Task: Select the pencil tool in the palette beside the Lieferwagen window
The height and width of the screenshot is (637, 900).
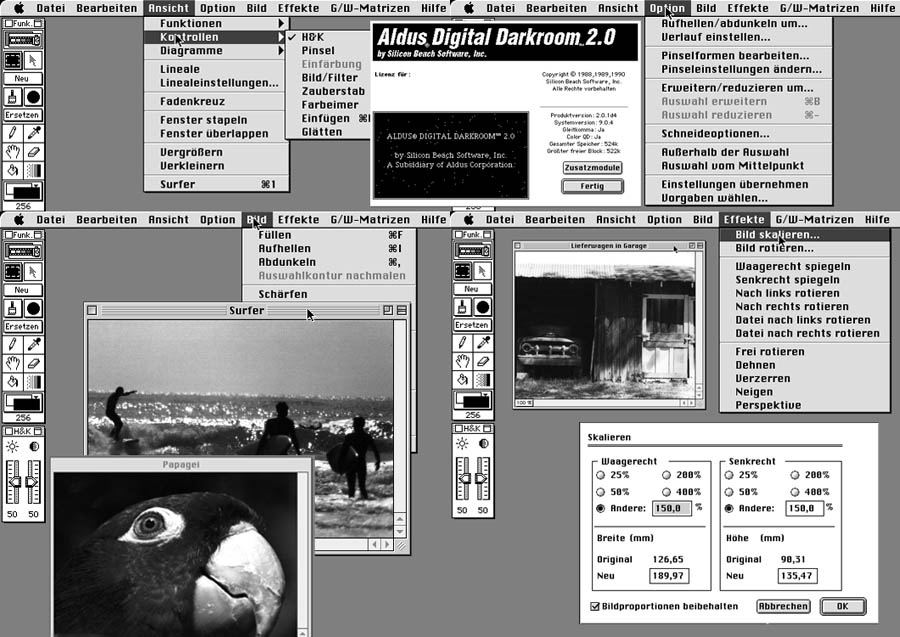Action: click(x=463, y=343)
